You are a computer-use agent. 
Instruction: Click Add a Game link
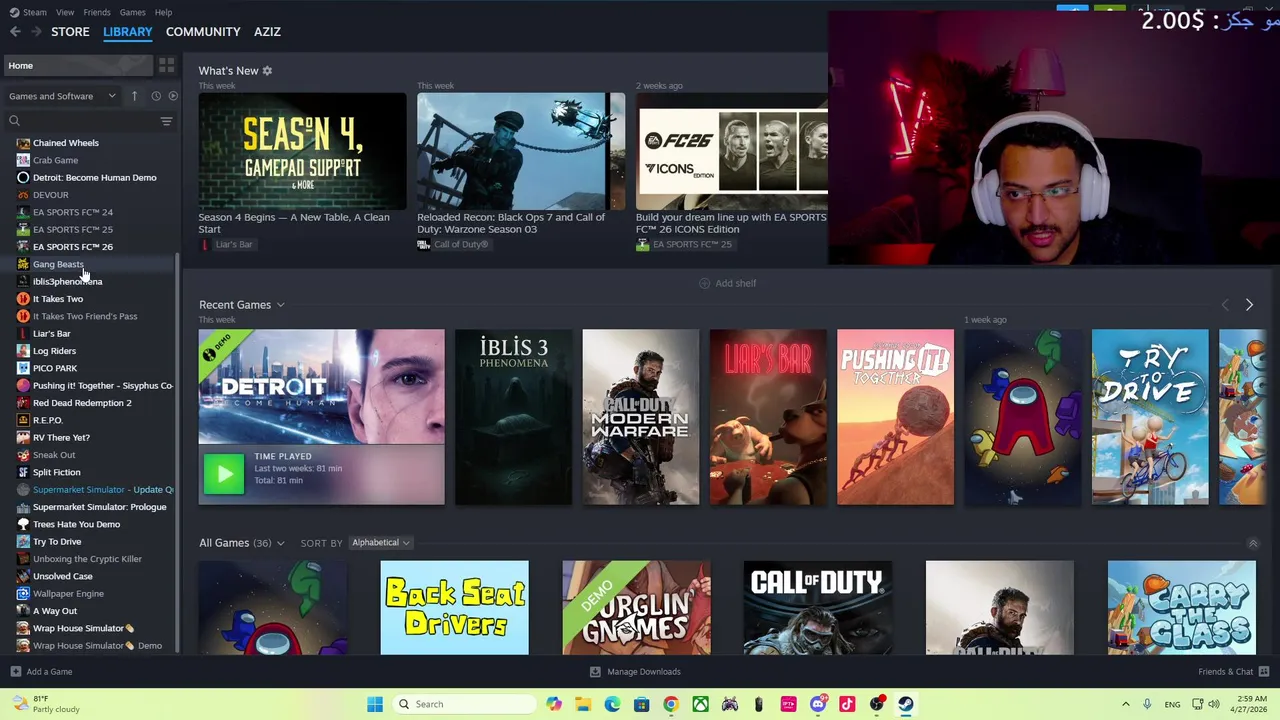[49, 672]
